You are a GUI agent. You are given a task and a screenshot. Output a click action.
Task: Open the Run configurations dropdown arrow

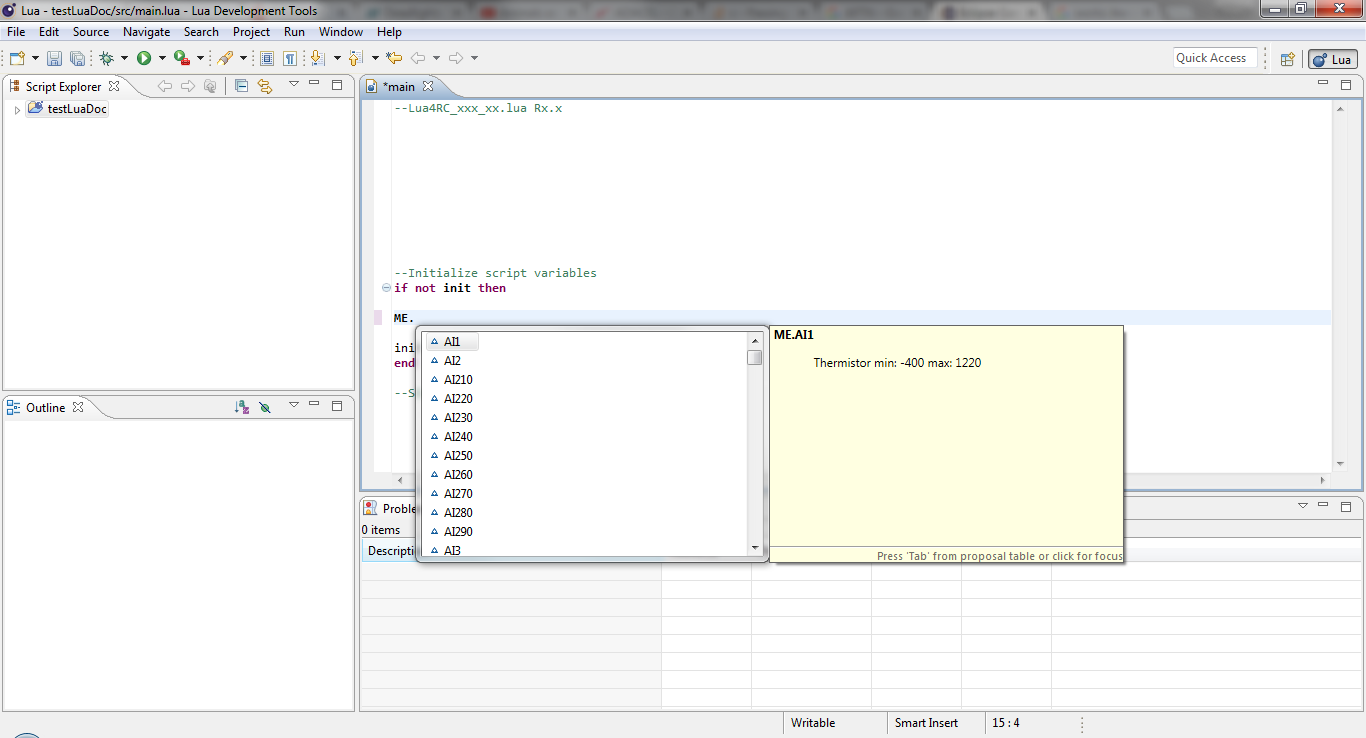[x=161, y=58]
